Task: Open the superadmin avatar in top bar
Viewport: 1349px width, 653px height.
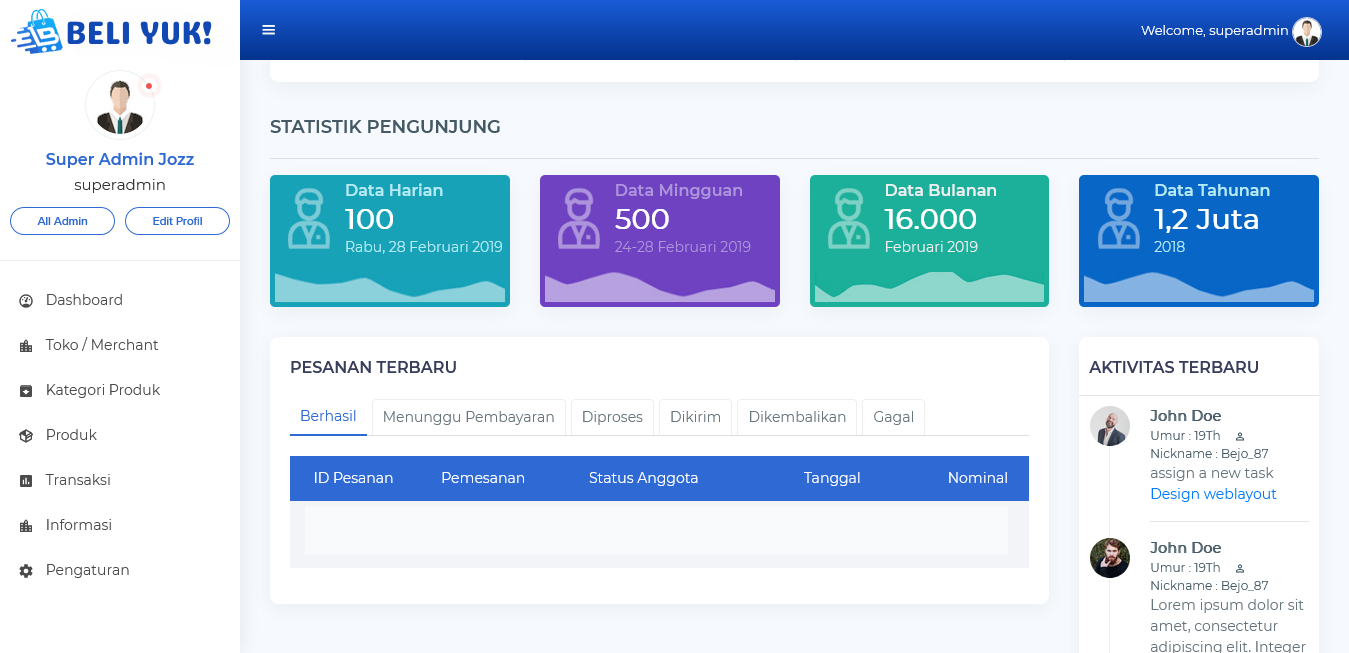Action: 1306,31
